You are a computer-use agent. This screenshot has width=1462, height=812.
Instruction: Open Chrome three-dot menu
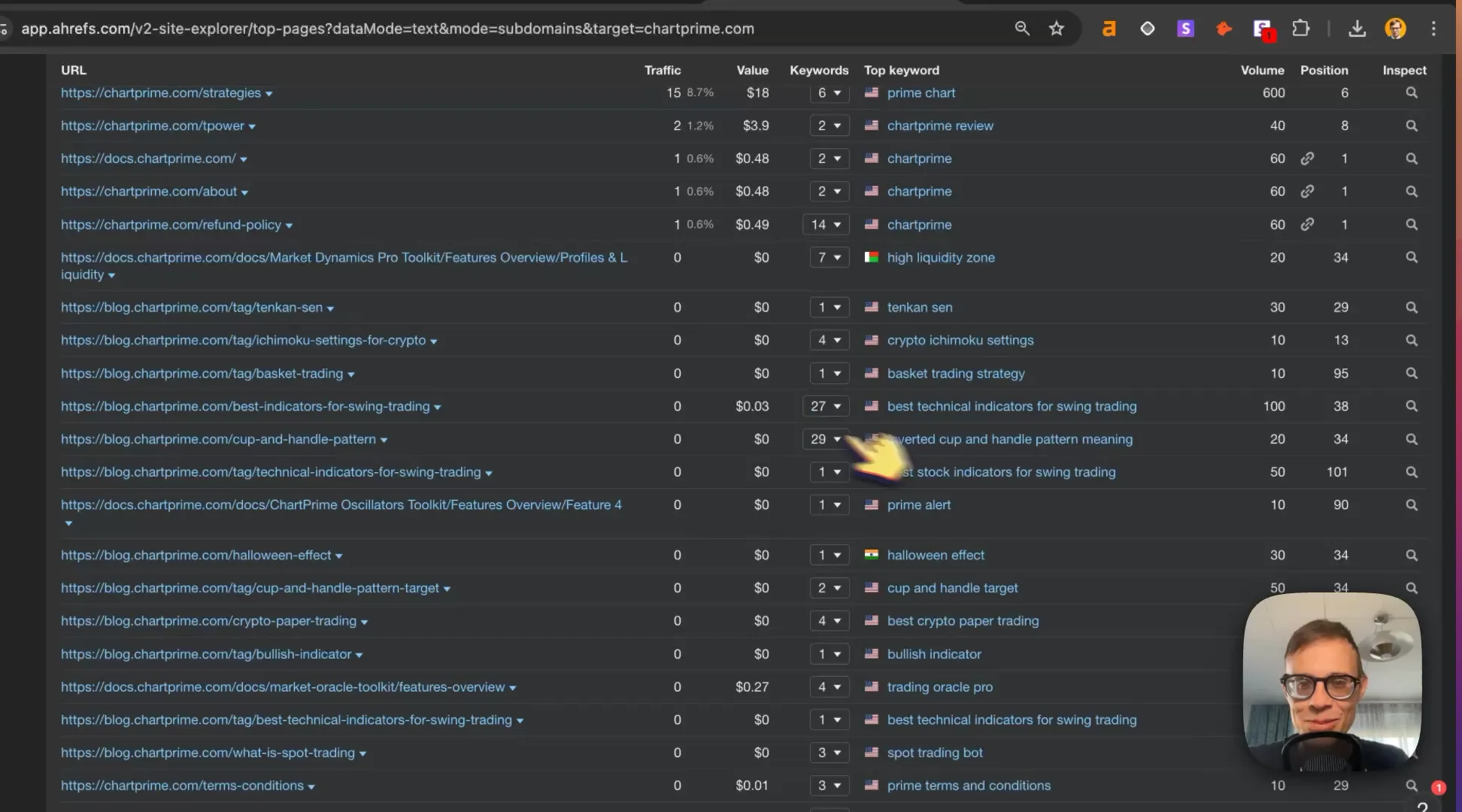coord(1433,29)
